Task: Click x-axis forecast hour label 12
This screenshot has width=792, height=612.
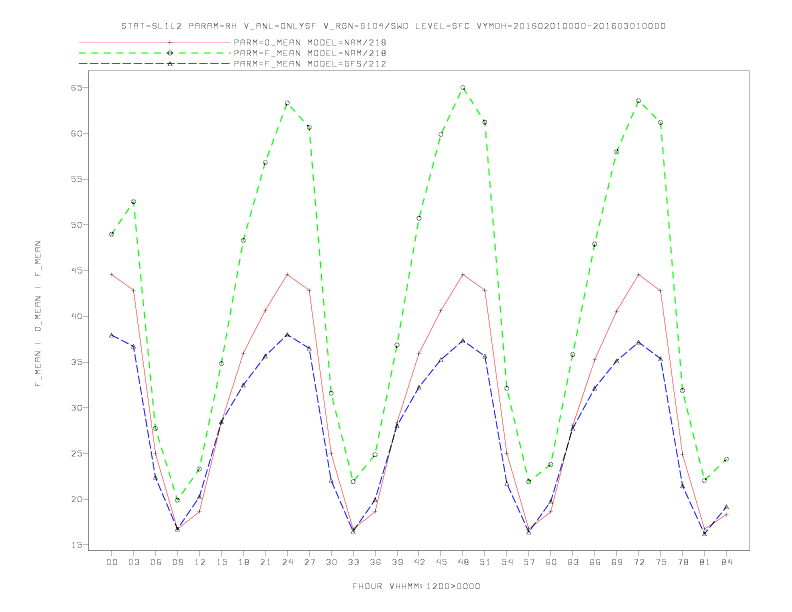Action: (x=200, y=562)
